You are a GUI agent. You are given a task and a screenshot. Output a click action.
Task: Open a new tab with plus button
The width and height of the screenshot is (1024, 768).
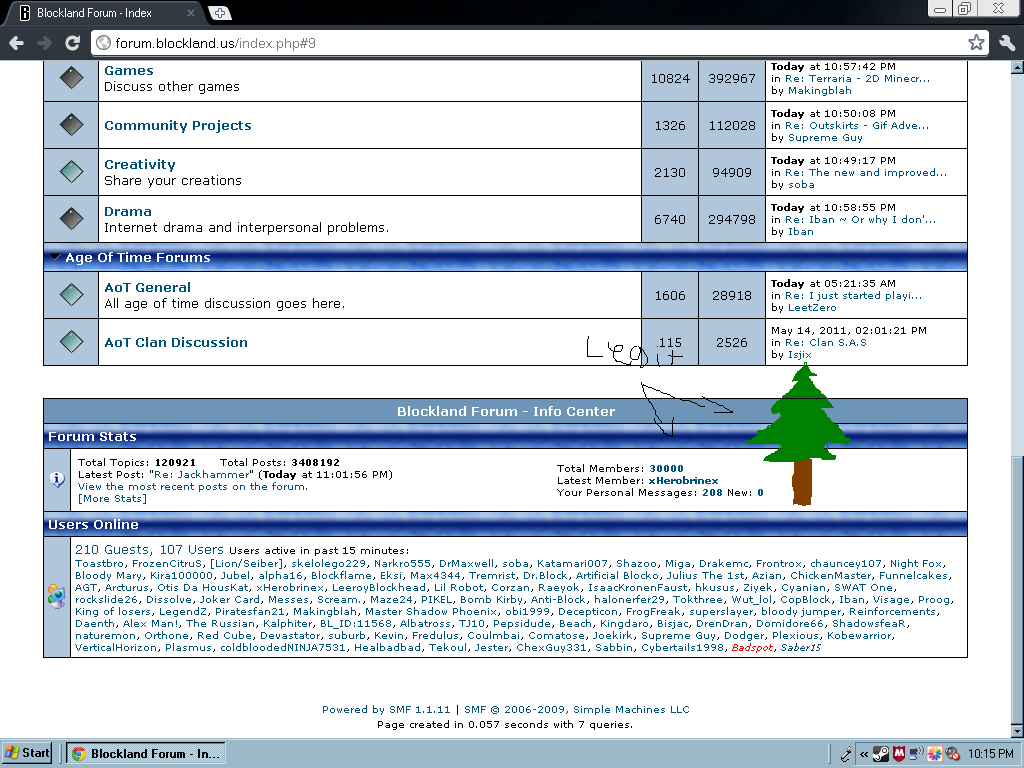220,12
